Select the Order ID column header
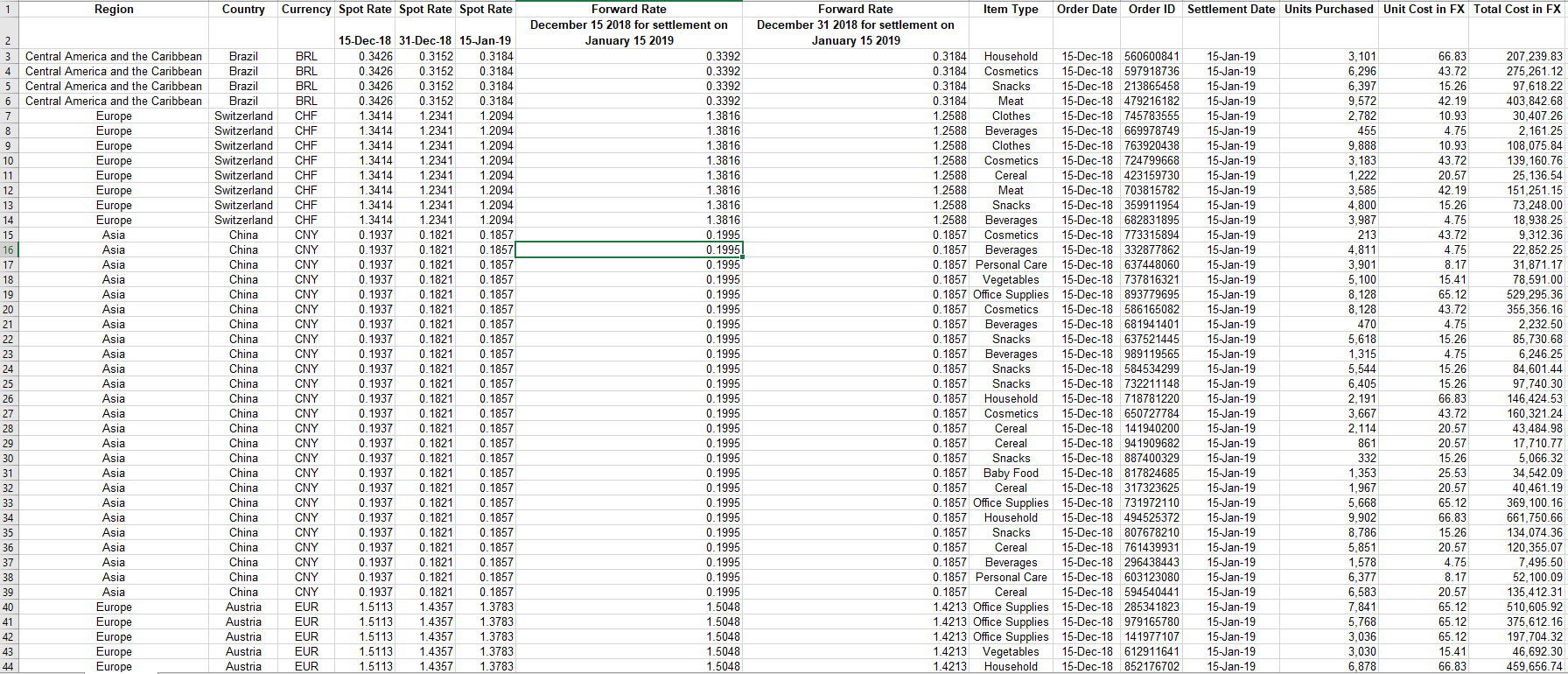The height and width of the screenshot is (674, 1568). pos(1151,10)
